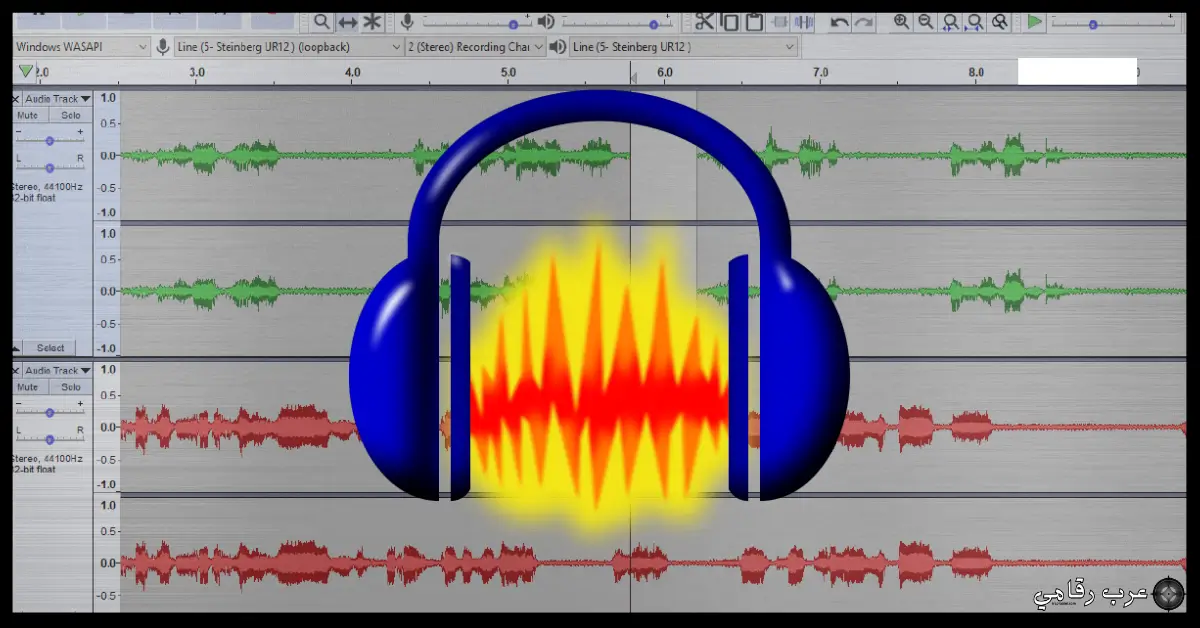1200x628 pixels.
Task: Click the recording meter microphone icon
Action: point(407,21)
